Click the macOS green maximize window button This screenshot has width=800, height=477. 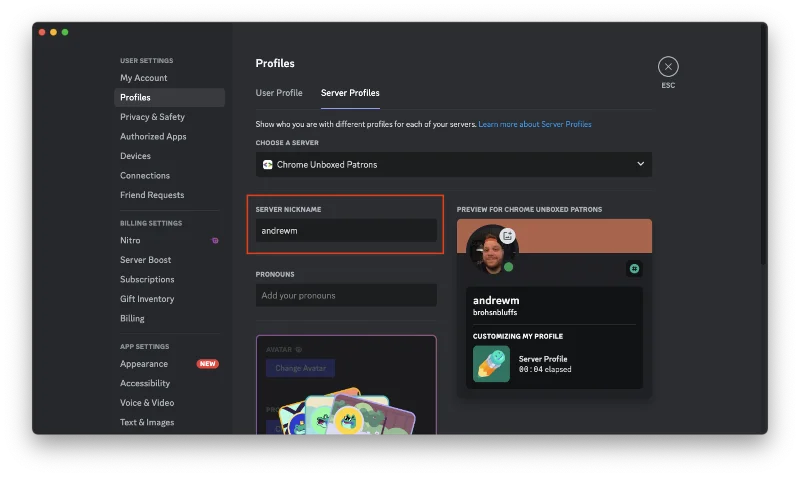(65, 32)
